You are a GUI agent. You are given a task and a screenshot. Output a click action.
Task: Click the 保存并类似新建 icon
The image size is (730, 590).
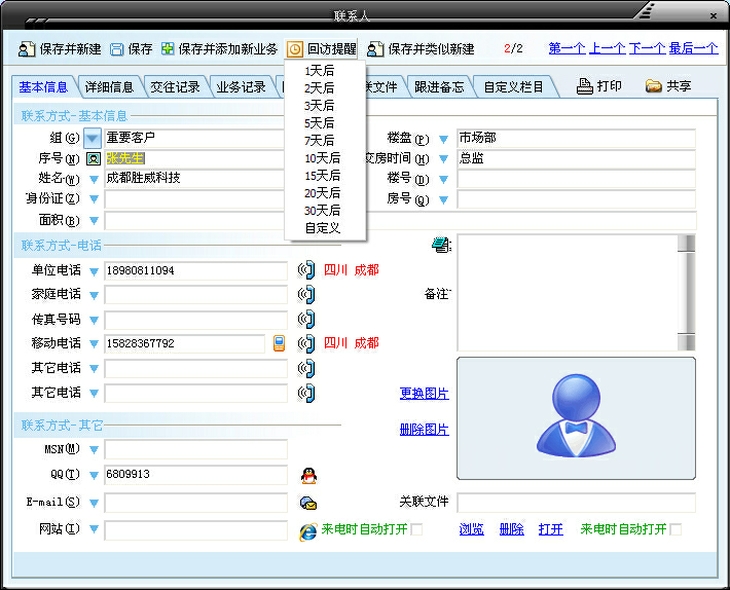tap(375, 49)
